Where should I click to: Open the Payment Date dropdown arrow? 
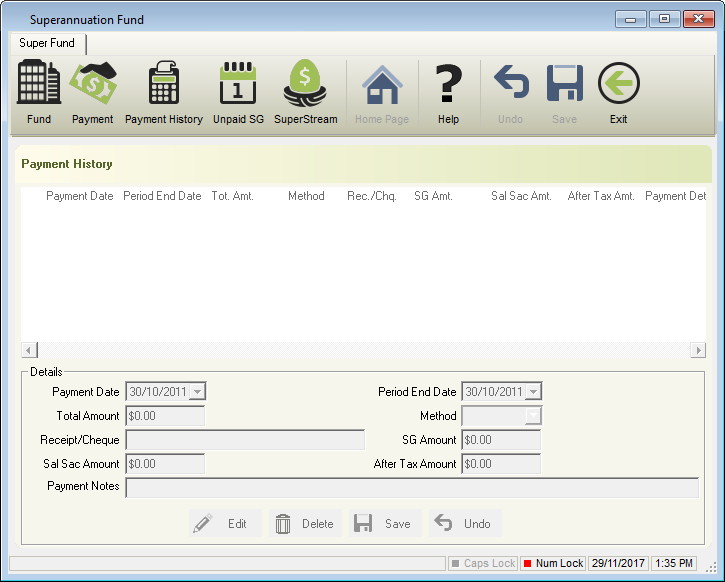pos(197,392)
